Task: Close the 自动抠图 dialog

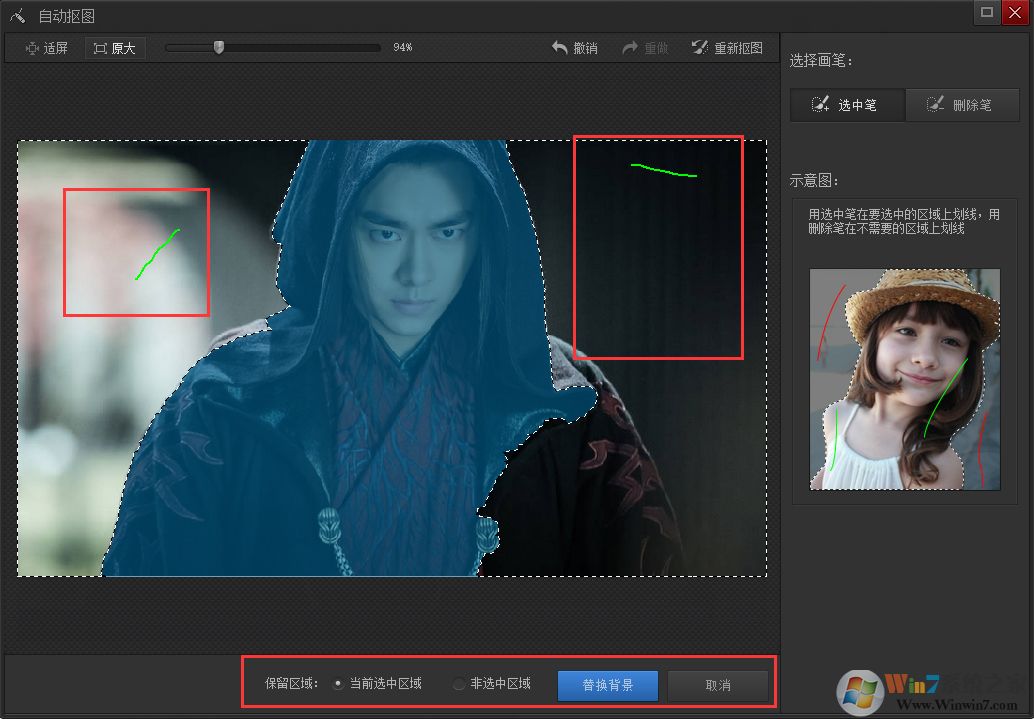Action: [1015, 13]
